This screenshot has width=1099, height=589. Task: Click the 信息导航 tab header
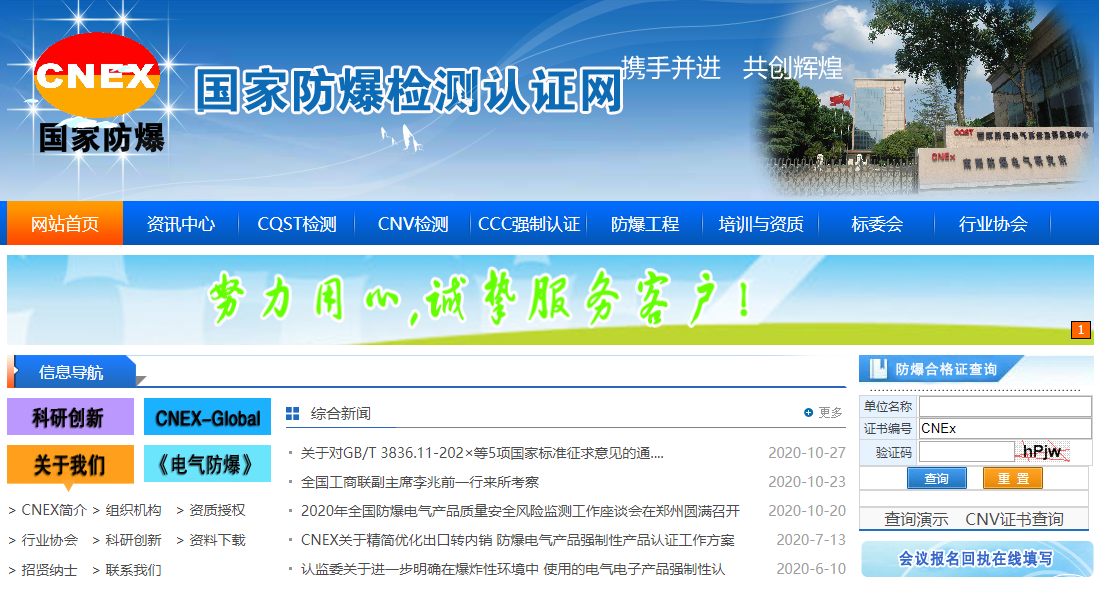pyautogui.click(x=71, y=372)
